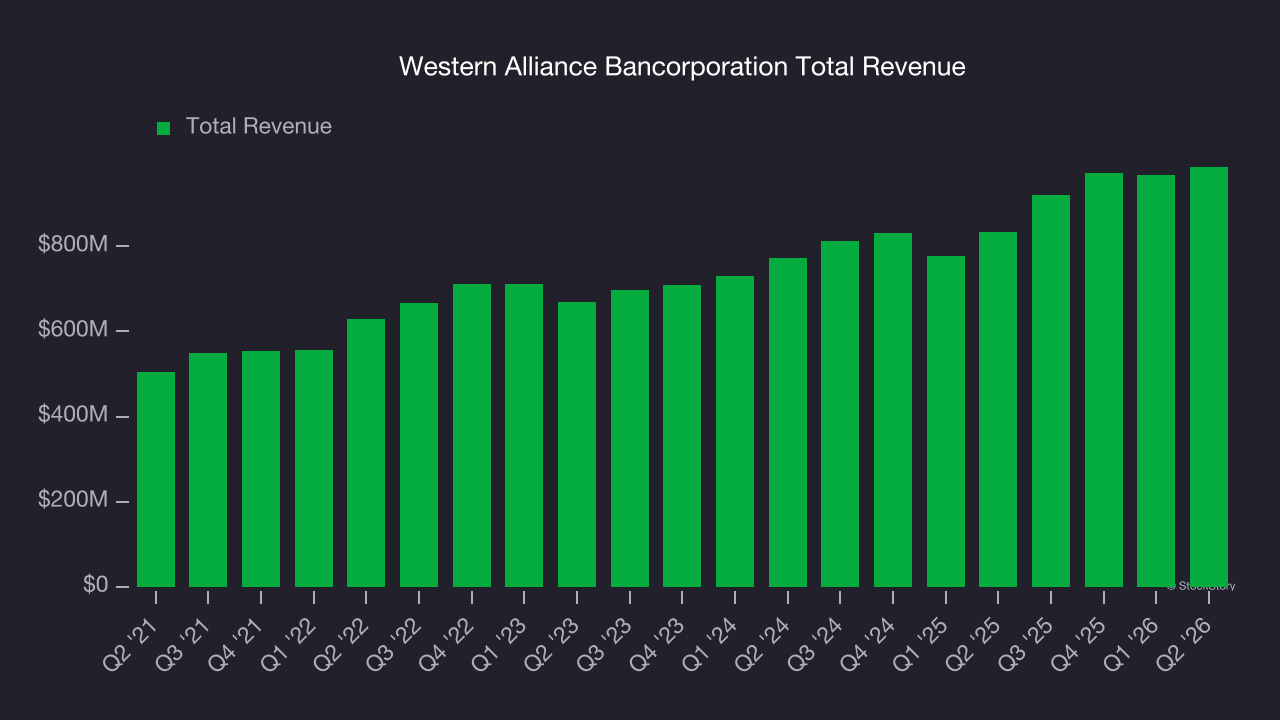Select the $200M y-axis label
This screenshot has height=720, width=1280.
click(x=71, y=500)
